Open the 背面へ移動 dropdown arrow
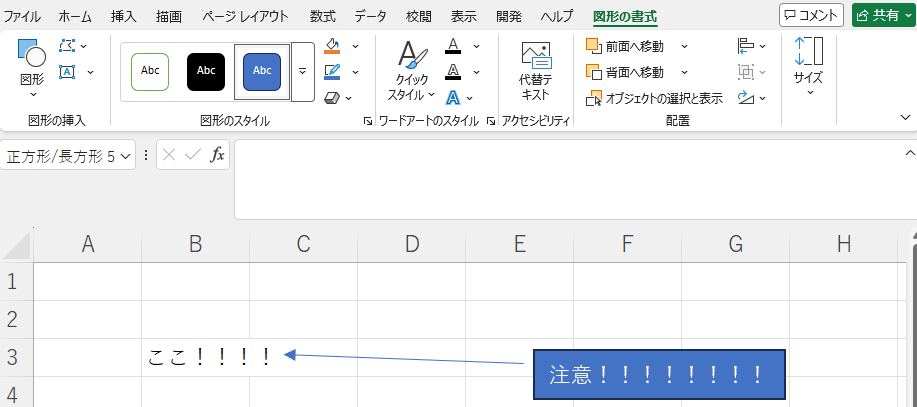 tap(684, 73)
